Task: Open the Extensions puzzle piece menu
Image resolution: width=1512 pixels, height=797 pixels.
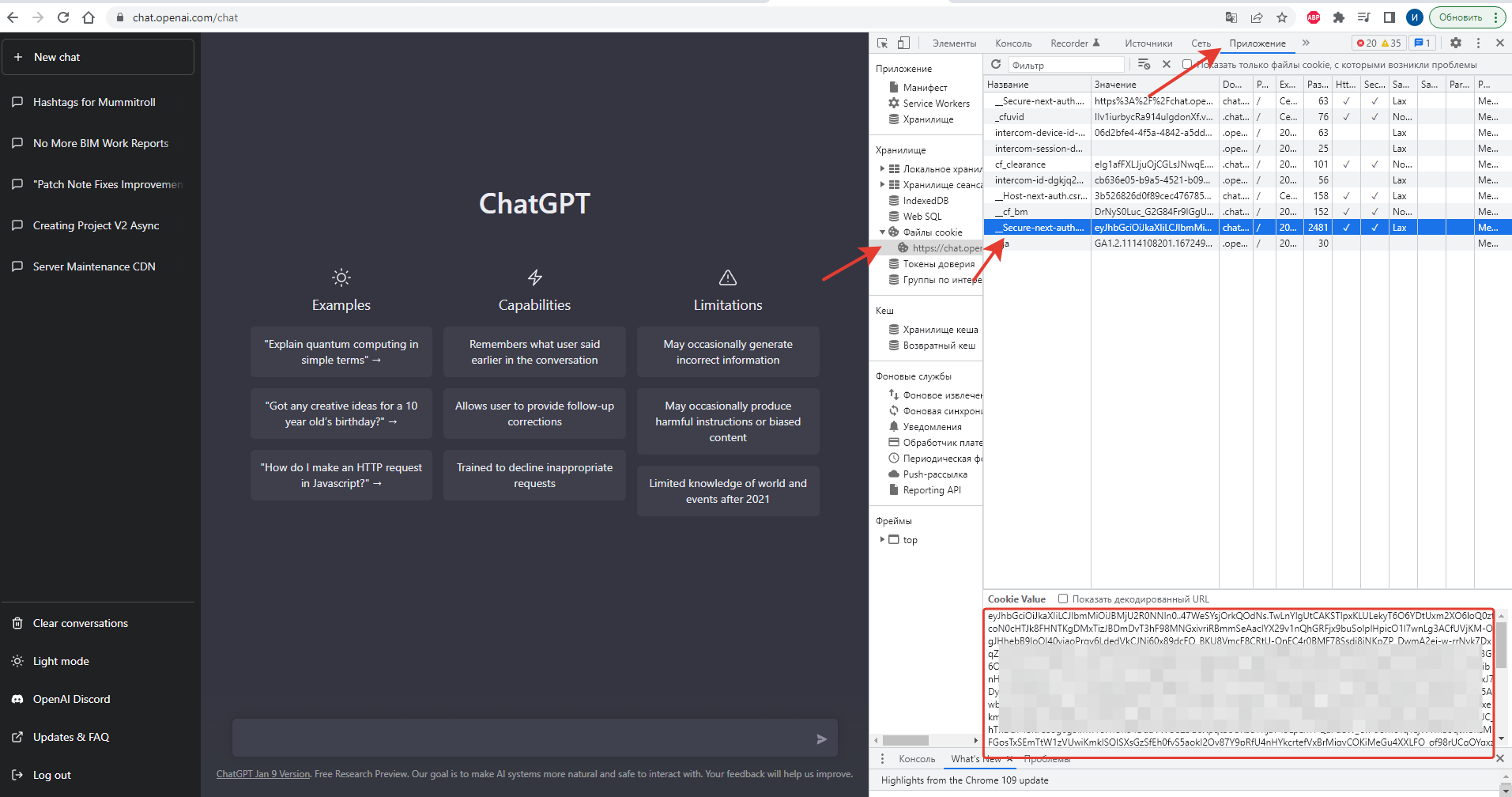Action: coord(1339,17)
